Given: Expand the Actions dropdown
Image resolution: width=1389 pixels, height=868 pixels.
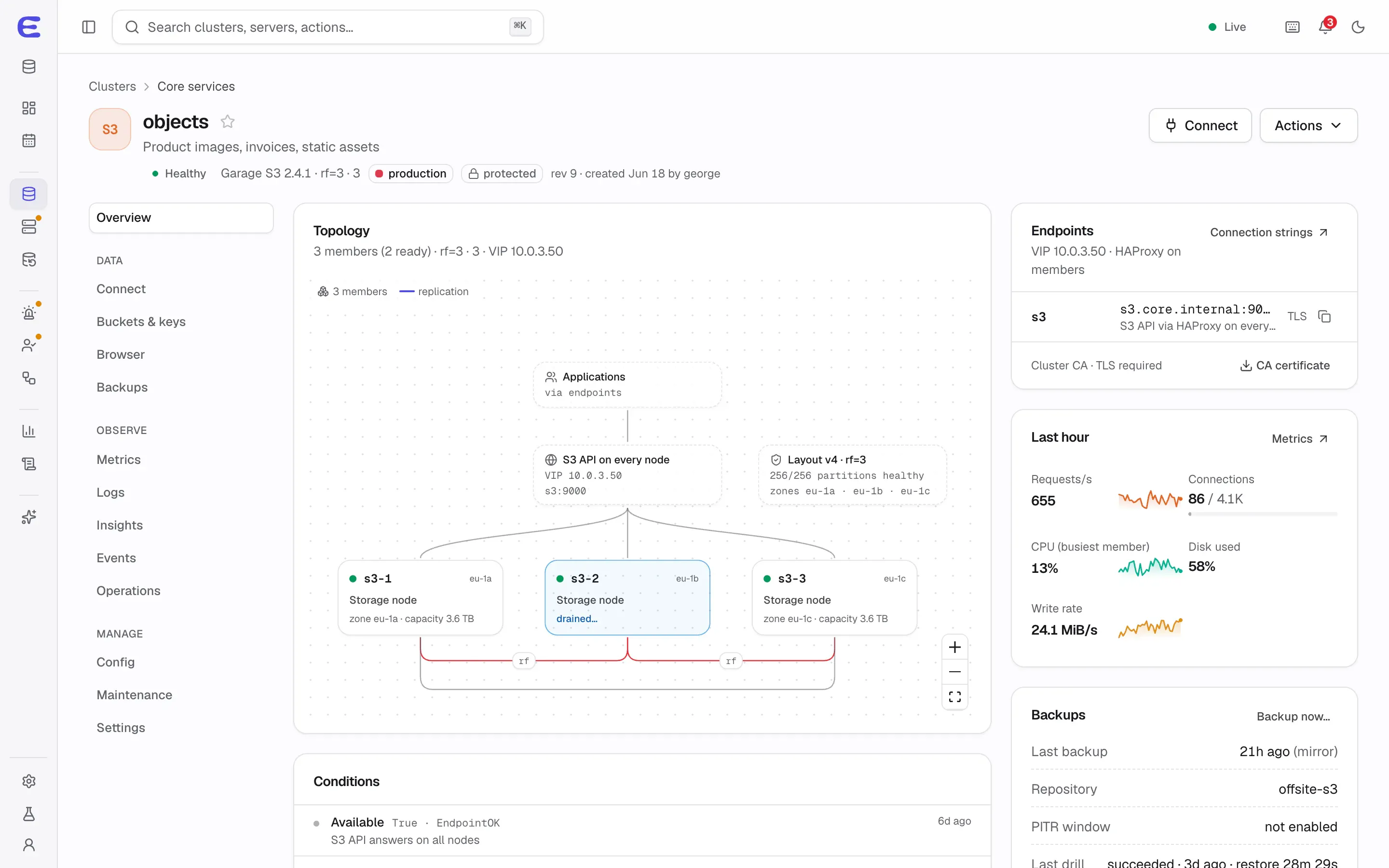Looking at the screenshot, I should point(1308,125).
